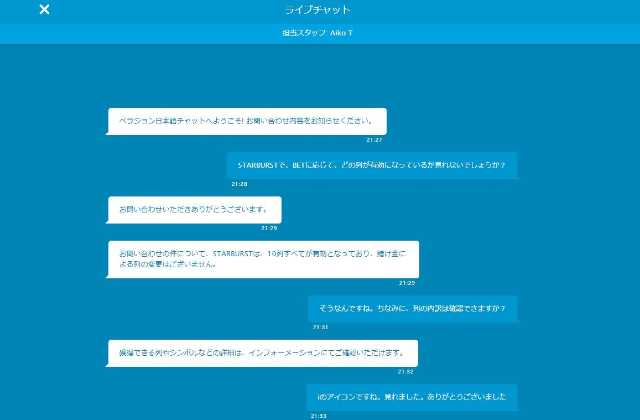Click the 21:31 timestamp
This screenshot has height=420, width=640.
coord(320,327)
